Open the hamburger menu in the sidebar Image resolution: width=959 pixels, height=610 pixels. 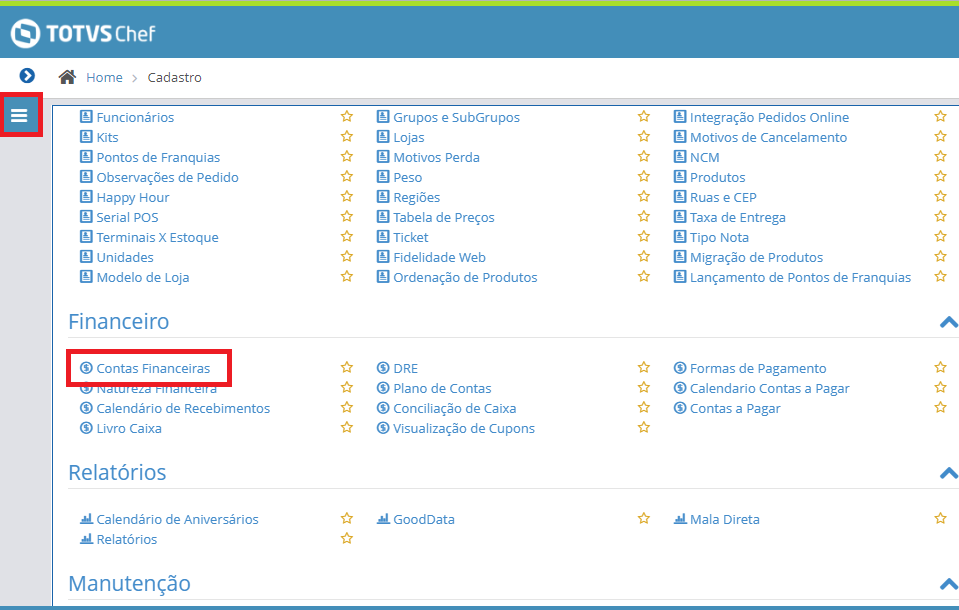click(x=20, y=115)
